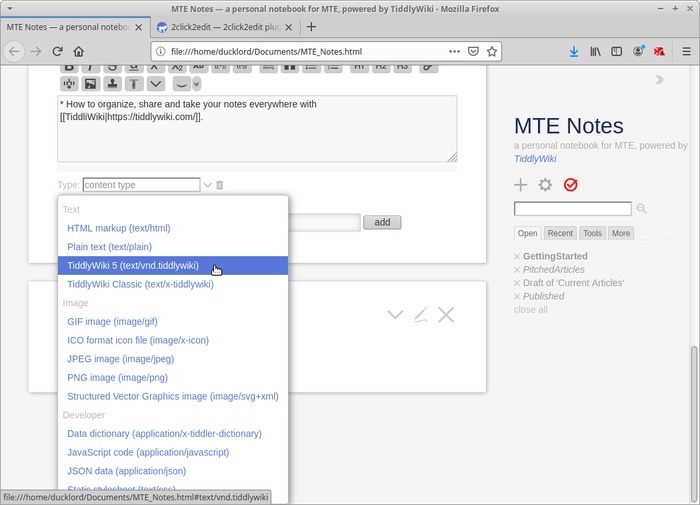Screen dimensions: 700x505
Task: Click the insert picture toolbar icon
Action: click(x=91, y=84)
